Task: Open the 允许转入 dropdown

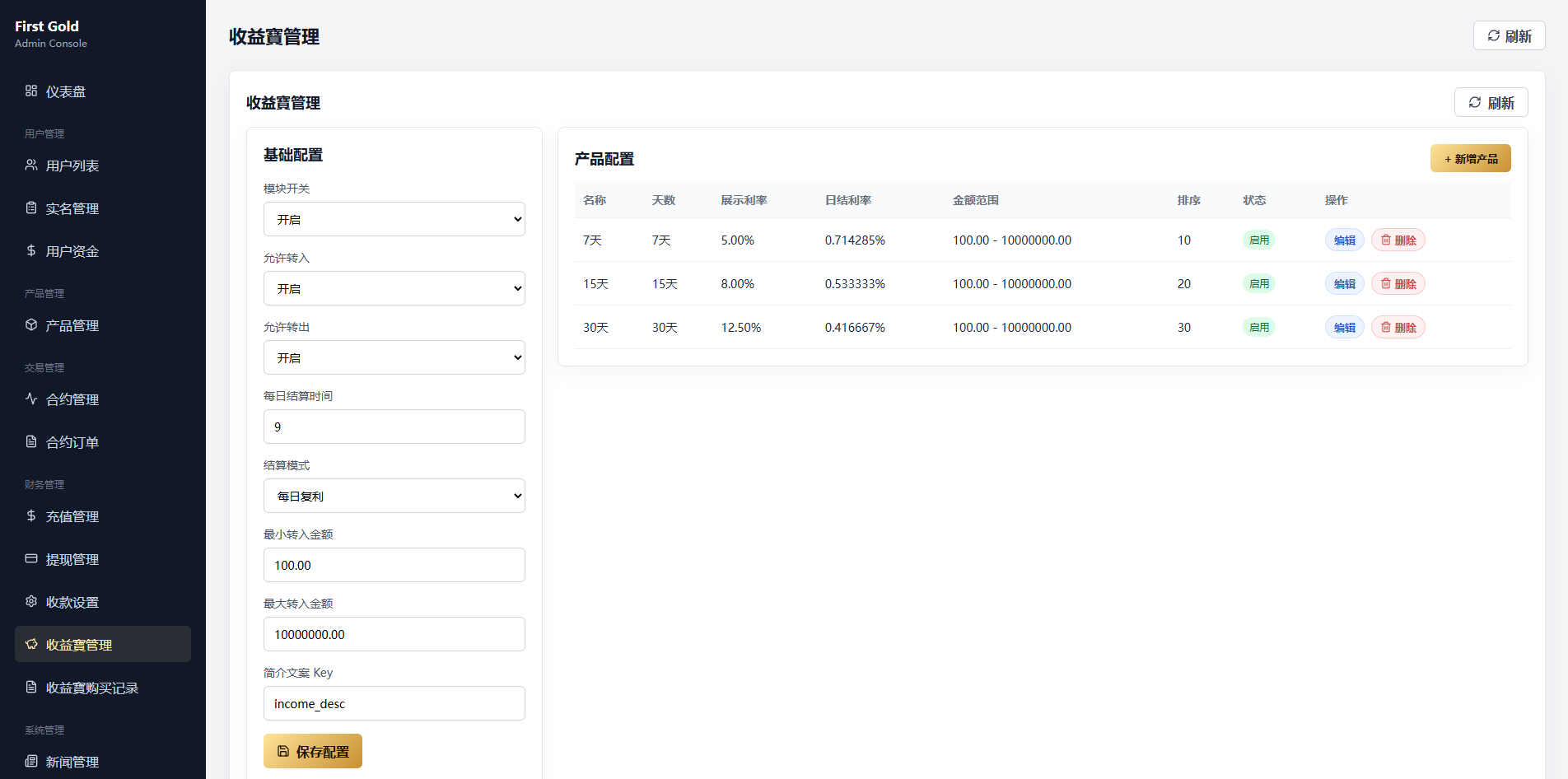Action: click(x=394, y=288)
